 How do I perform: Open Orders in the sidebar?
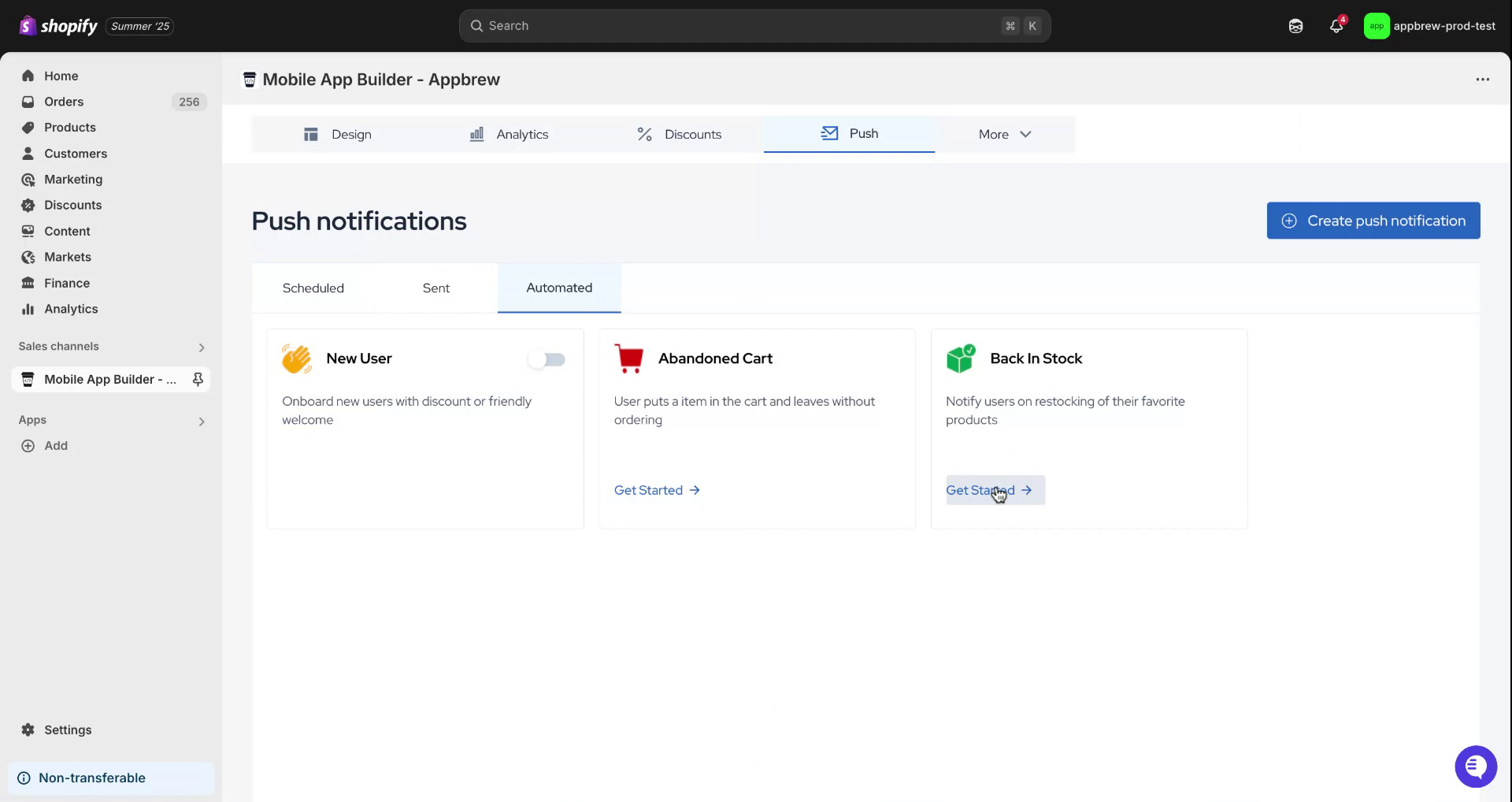pyautogui.click(x=64, y=102)
